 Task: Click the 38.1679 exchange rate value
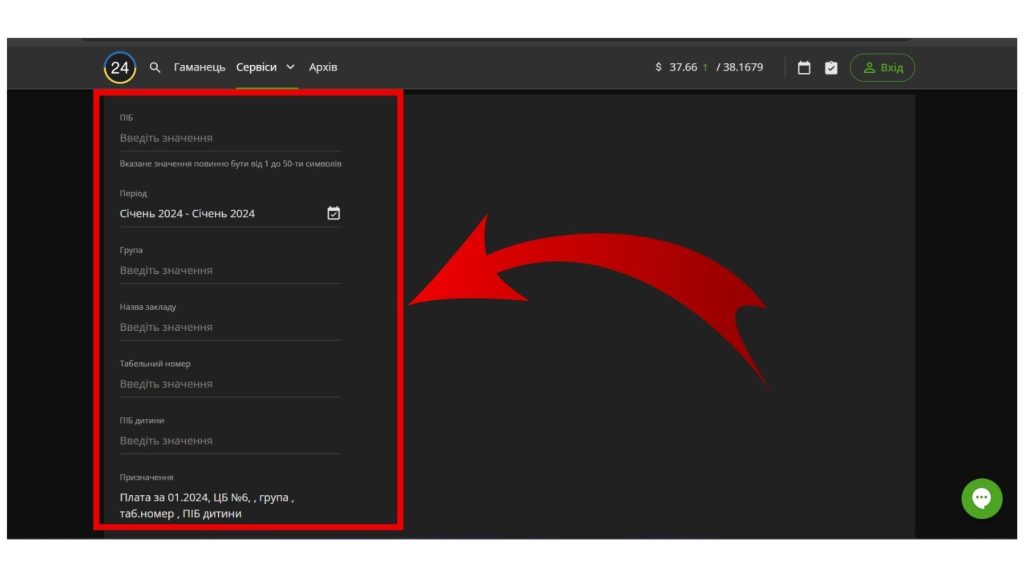click(x=742, y=67)
